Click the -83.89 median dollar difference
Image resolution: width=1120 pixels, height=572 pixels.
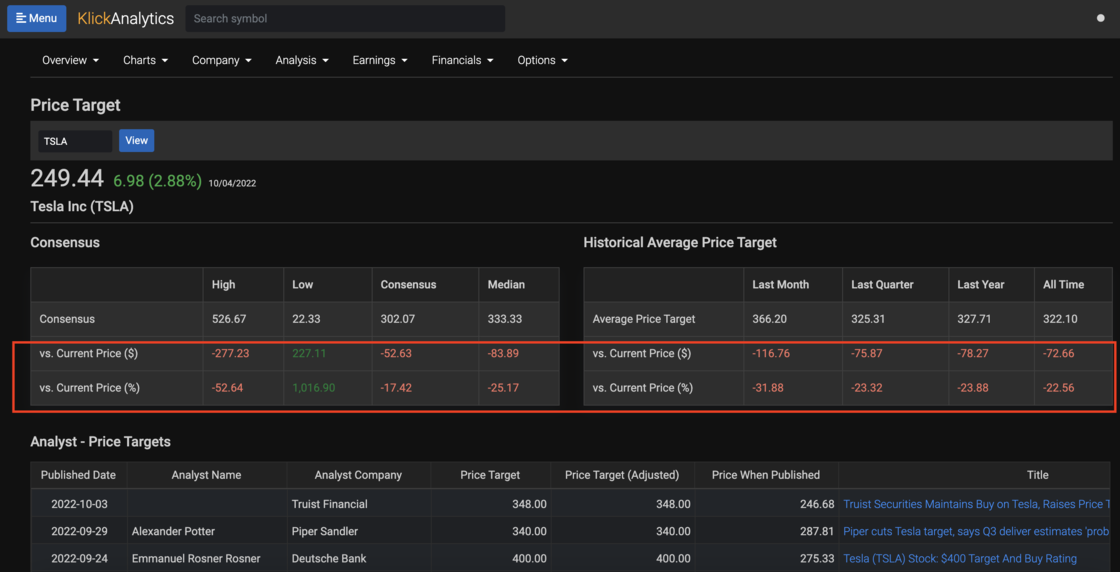pyautogui.click(x=503, y=353)
